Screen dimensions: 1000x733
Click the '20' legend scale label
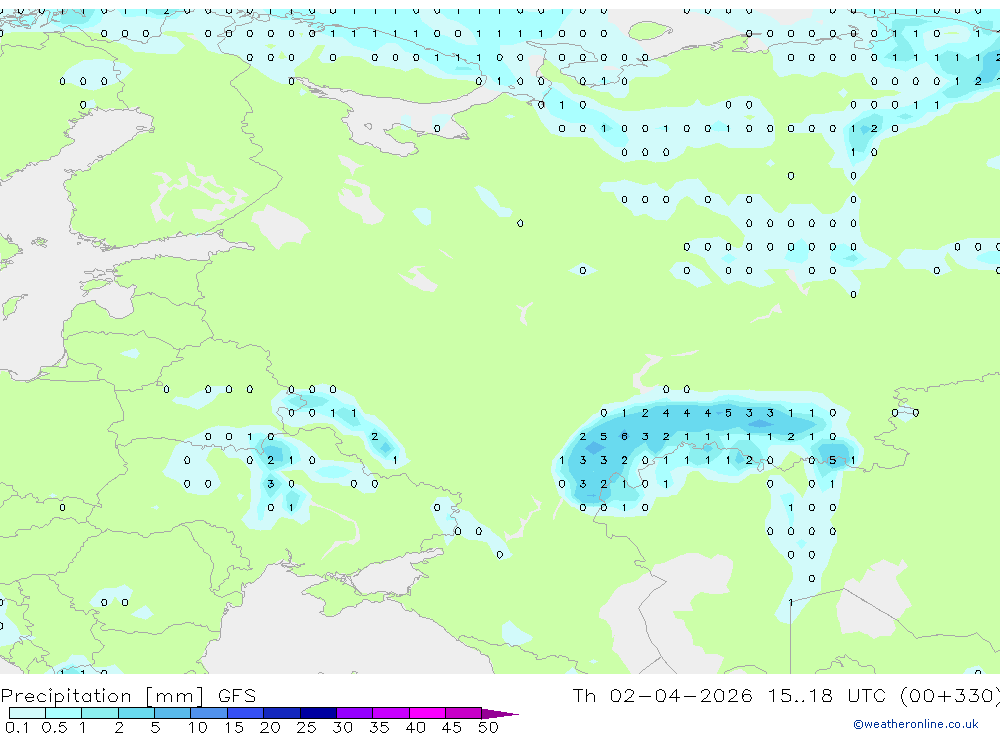point(270,727)
